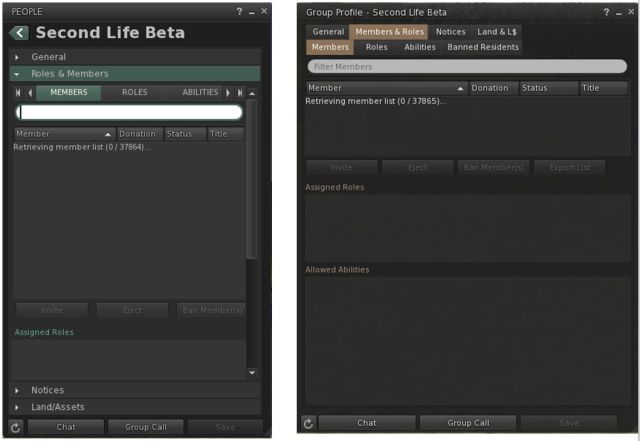640x441 pixels.
Task: Select the Banned Residents sub-tab
Action: tap(482, 47)
